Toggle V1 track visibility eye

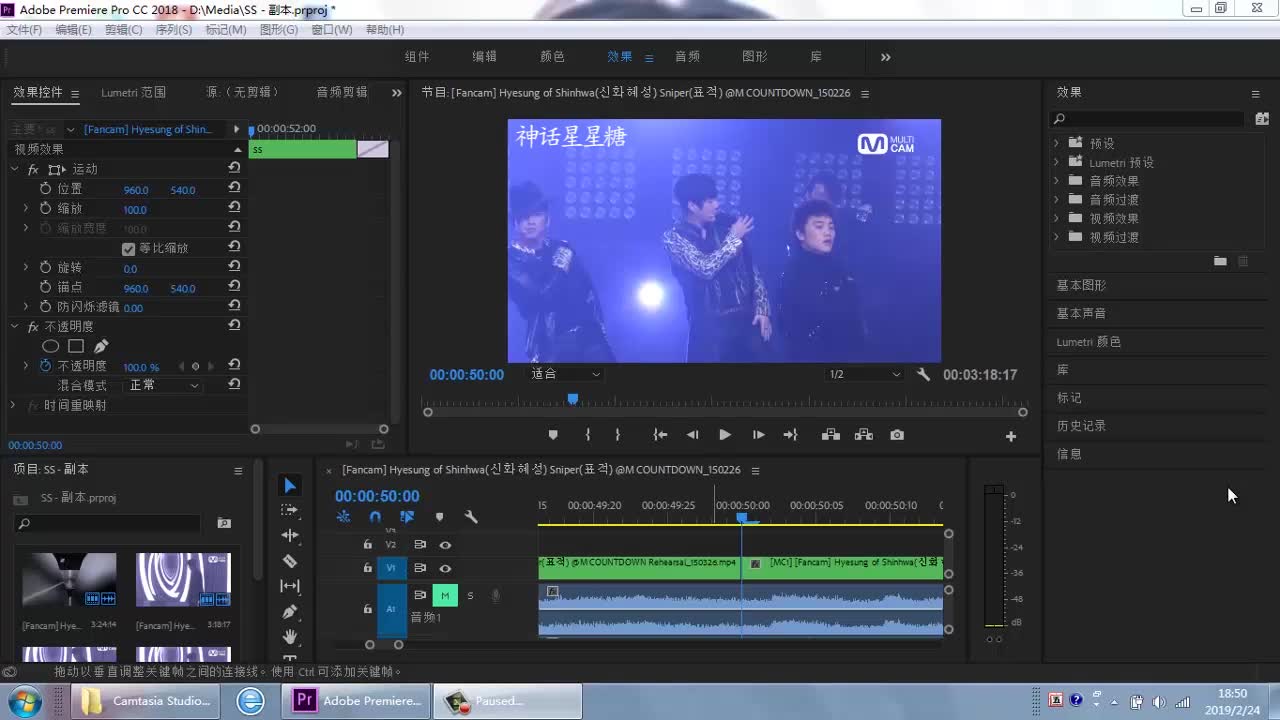tap(445, 569)
